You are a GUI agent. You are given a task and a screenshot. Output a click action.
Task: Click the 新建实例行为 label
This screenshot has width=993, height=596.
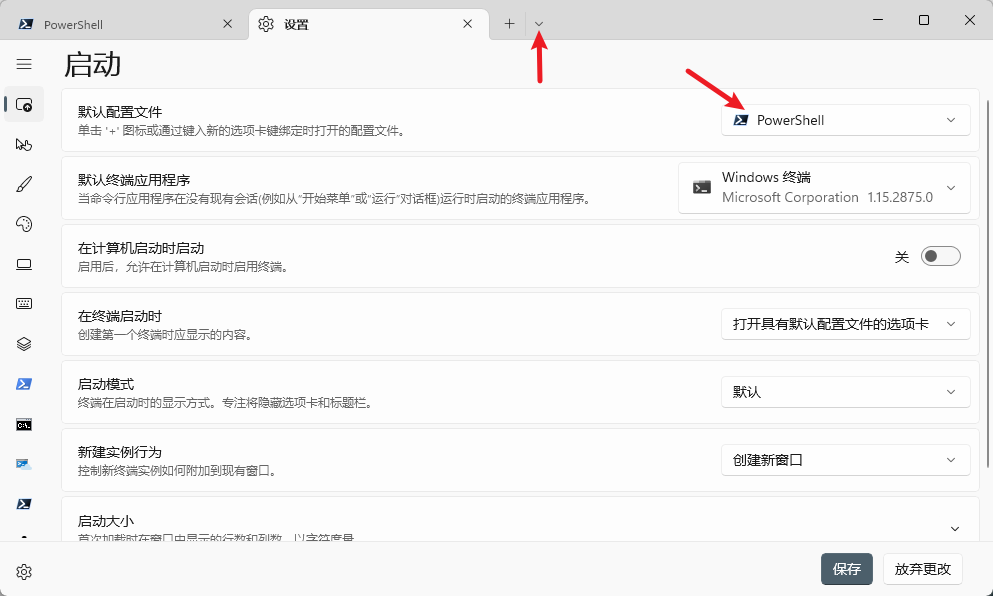click(120, 452)
